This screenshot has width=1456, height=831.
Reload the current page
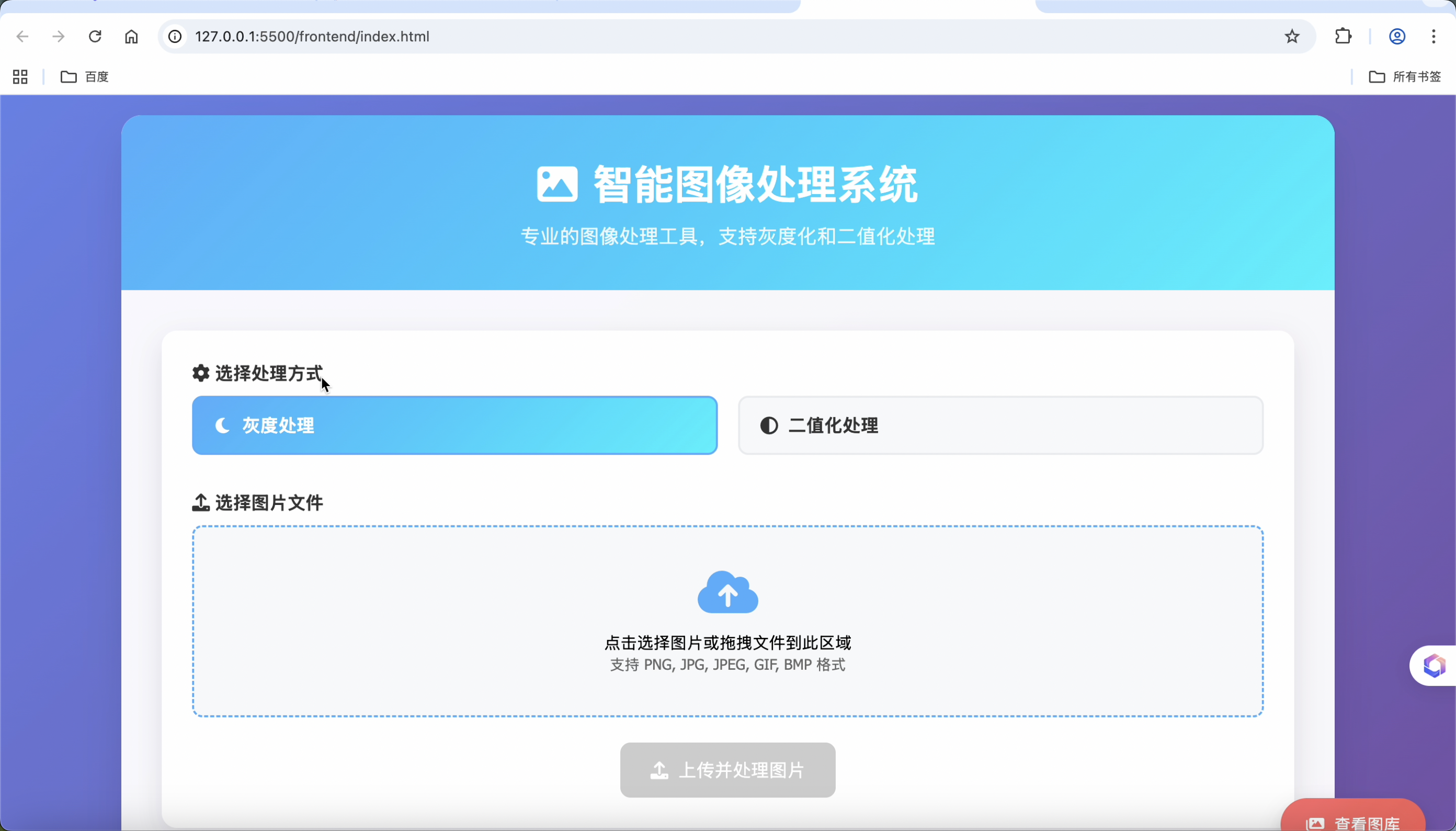[x=95, y=37]
